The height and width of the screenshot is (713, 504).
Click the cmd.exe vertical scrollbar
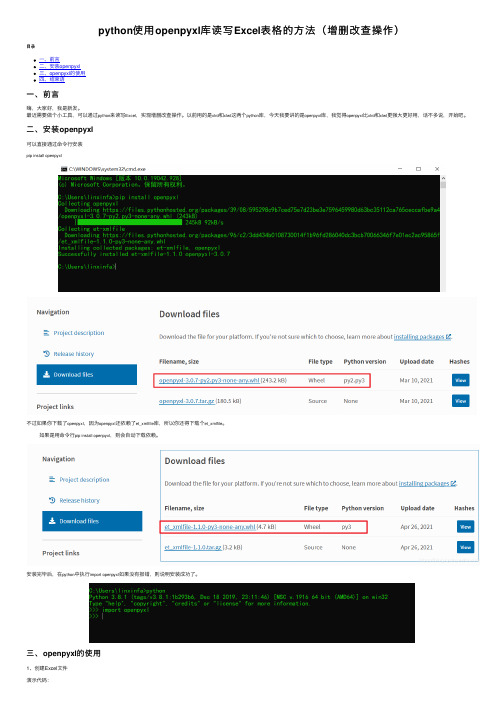coord(443,233)
